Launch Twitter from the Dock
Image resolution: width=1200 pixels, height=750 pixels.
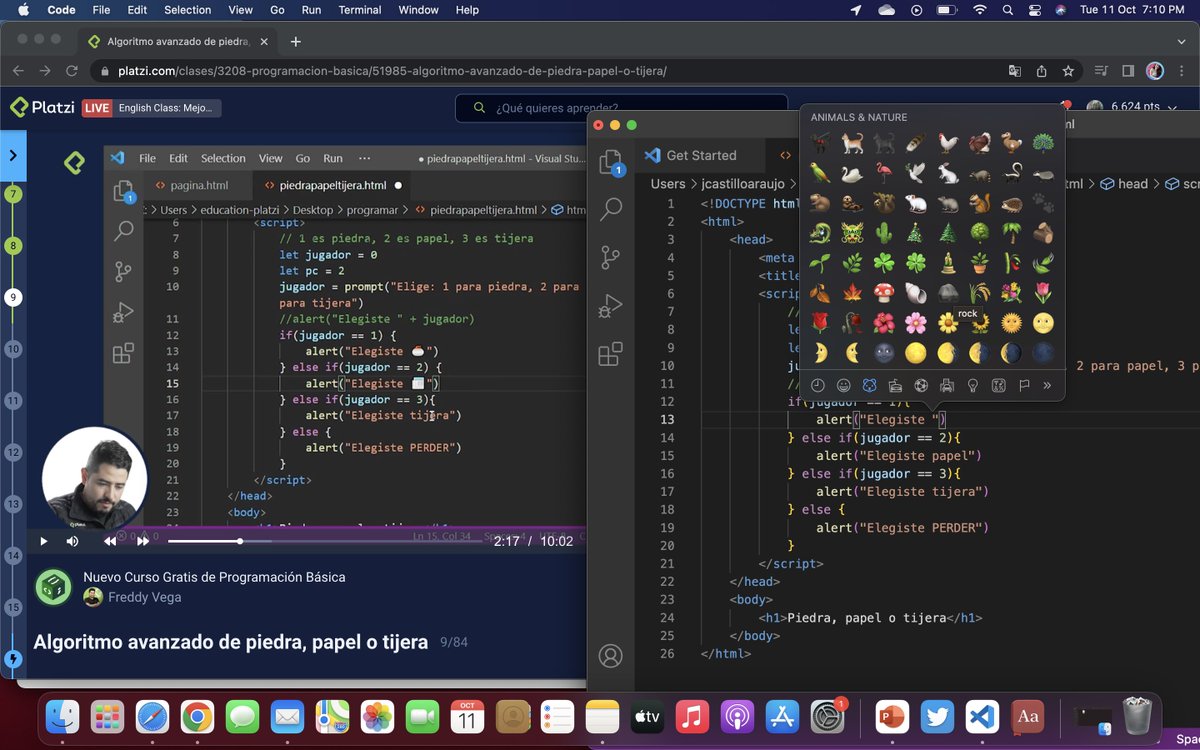tap(937, 716)
